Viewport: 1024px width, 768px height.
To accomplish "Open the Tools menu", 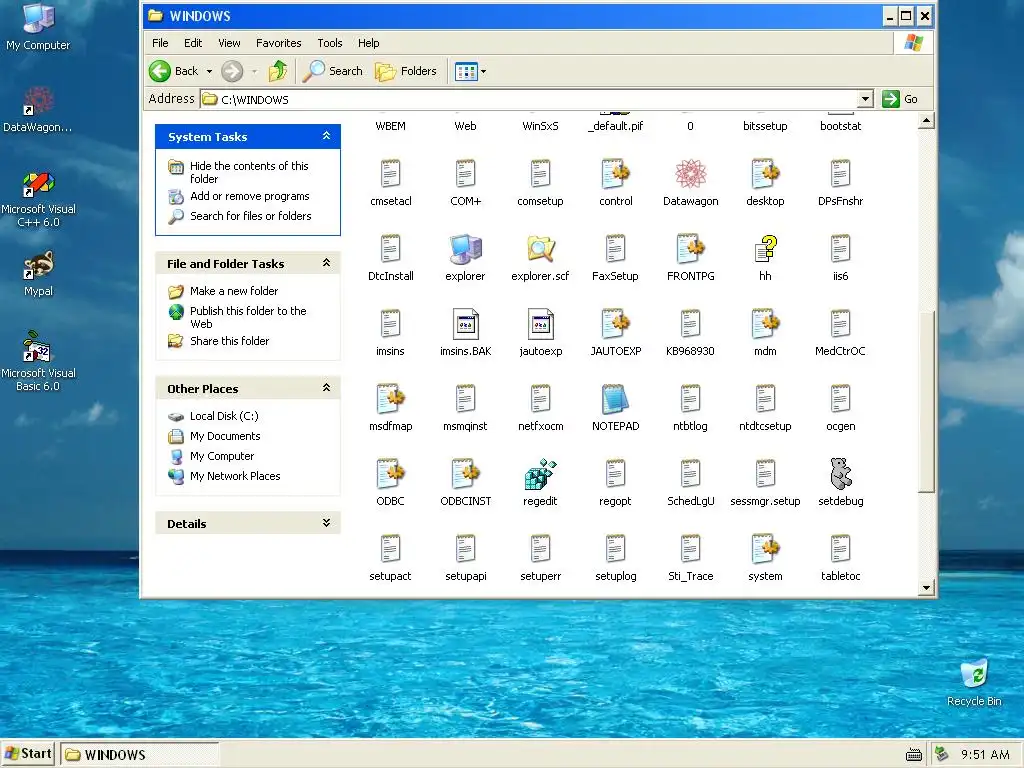I will (330, 43).
